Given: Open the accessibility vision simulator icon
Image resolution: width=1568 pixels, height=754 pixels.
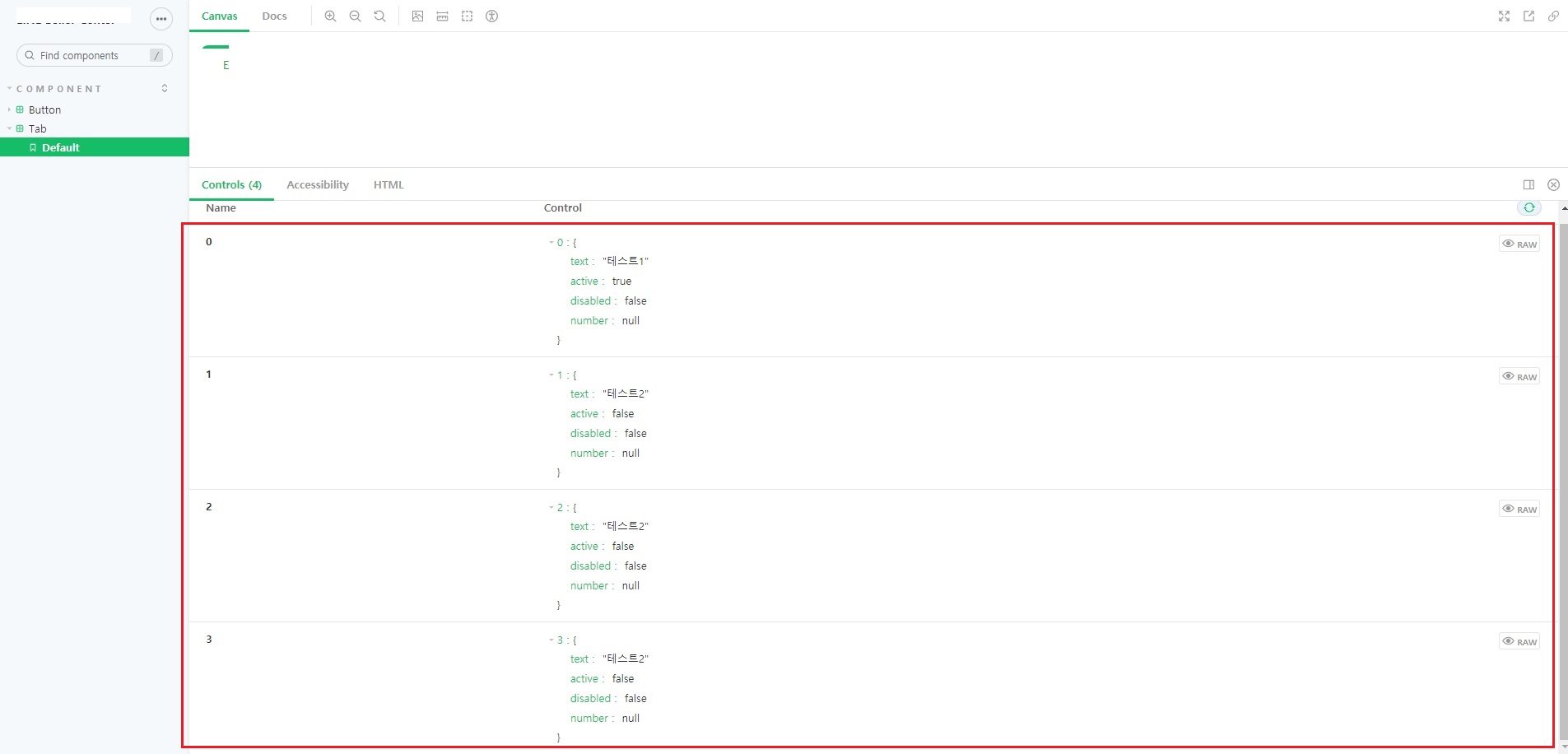Looking at the screenshot, I should 492,16.
